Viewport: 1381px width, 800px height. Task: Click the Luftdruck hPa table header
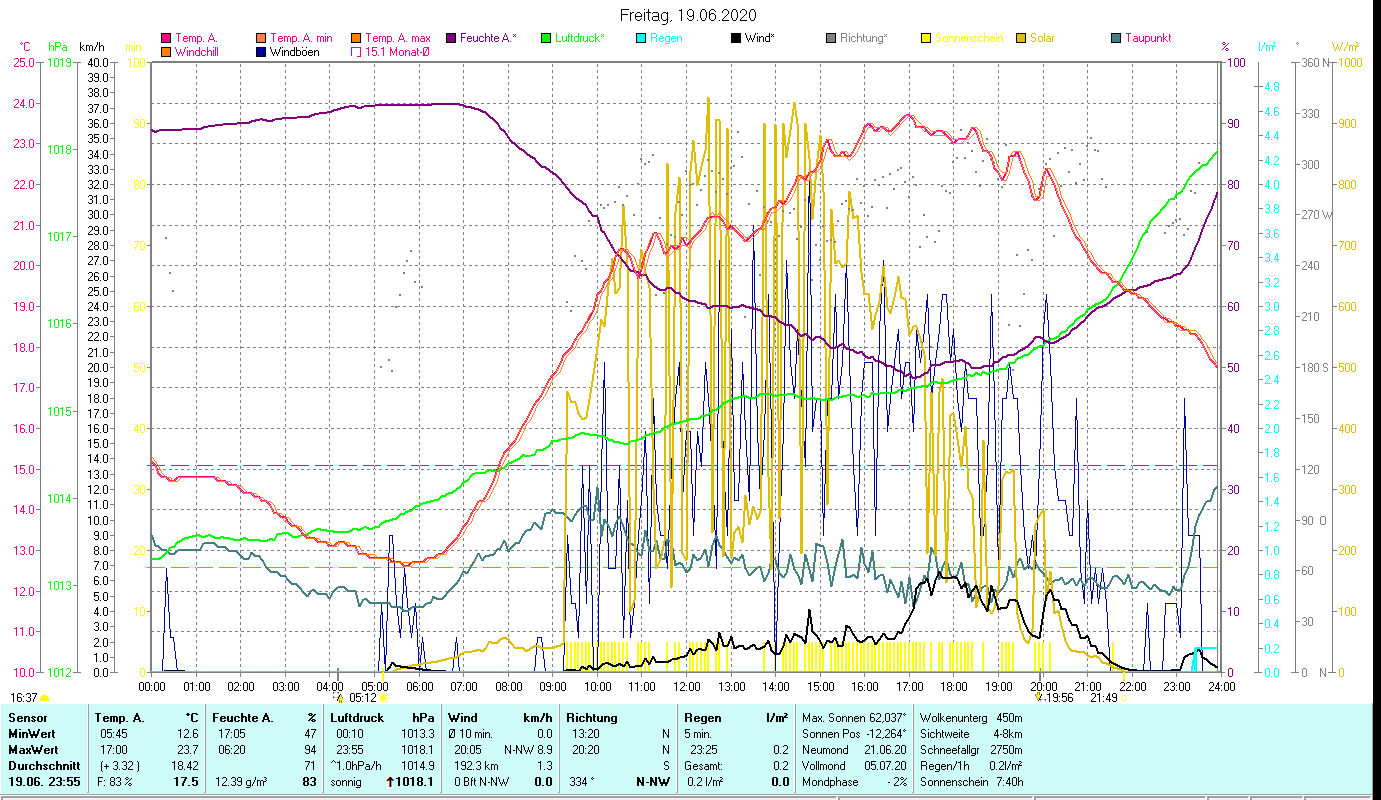(x=383, y=718)
